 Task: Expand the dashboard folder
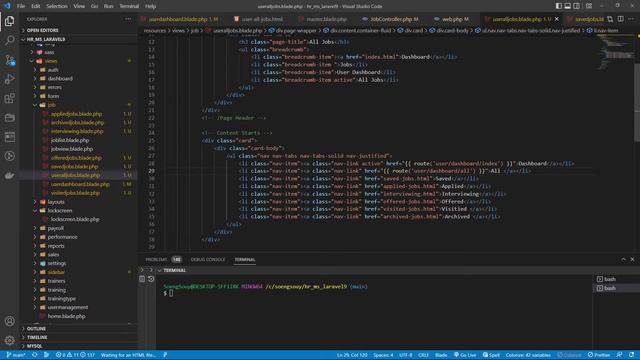pos(60,78)
